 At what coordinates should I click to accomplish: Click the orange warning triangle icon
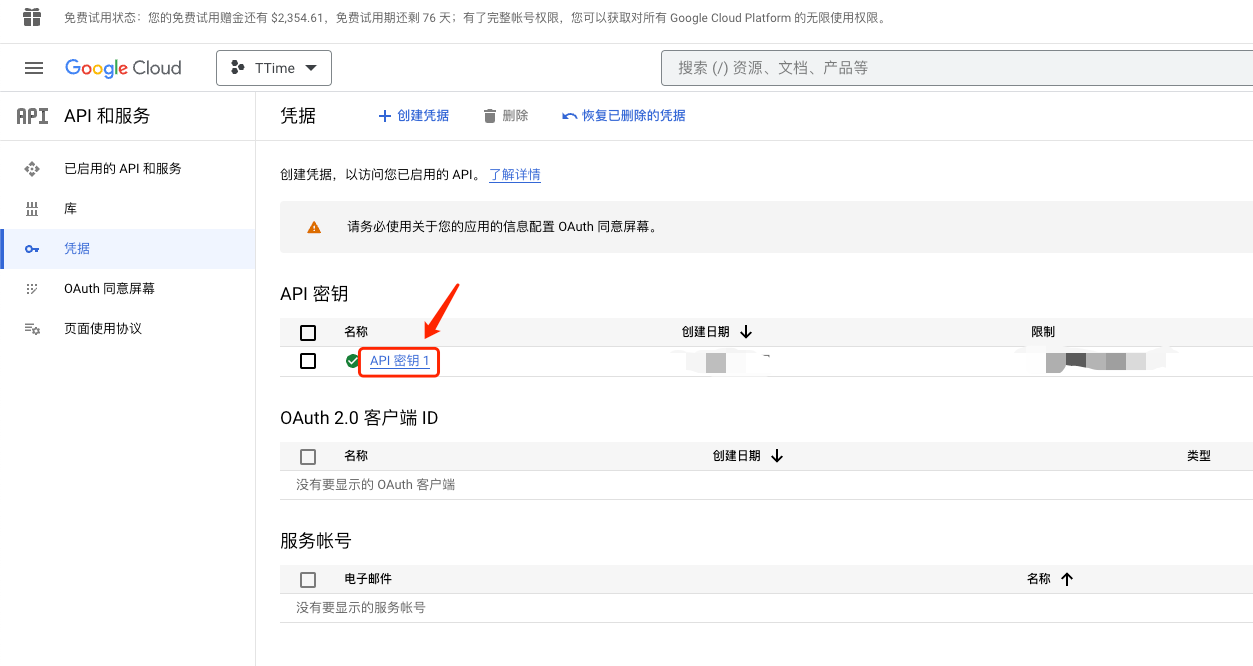click(x=314, y=227)
